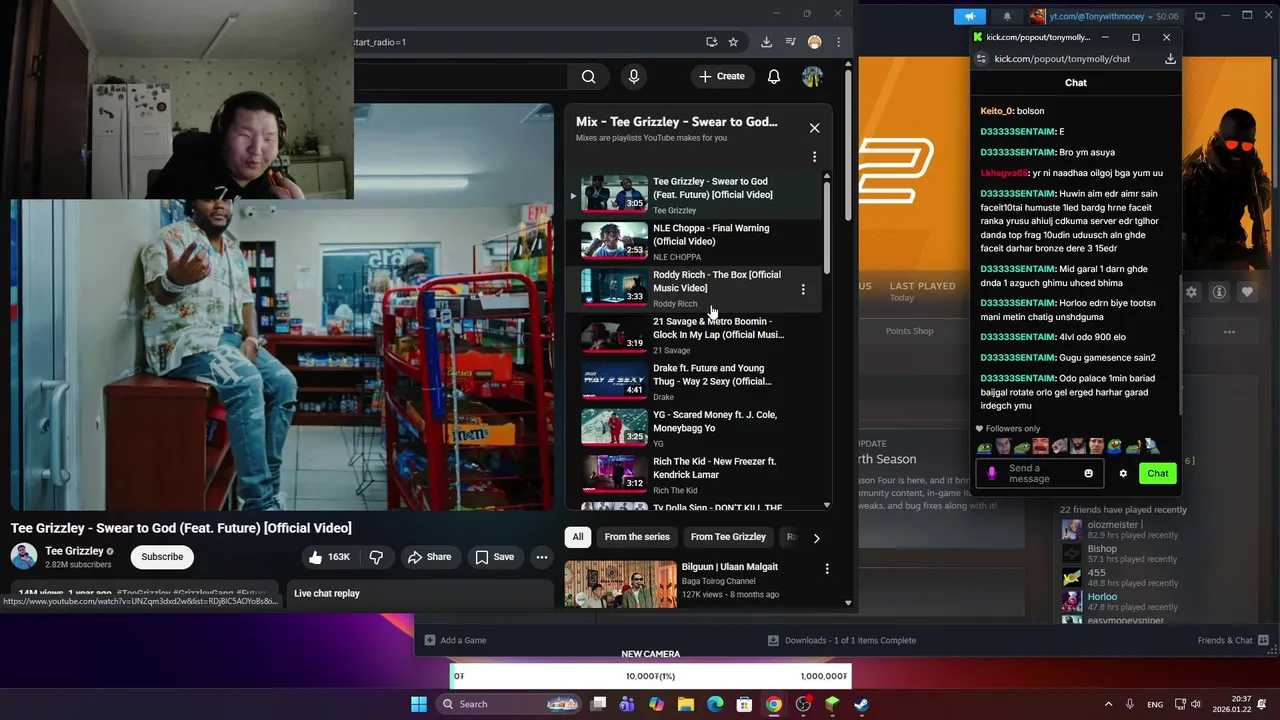Viewport: 1280px width, 720px height.
Task: Switch Steam to Big Picture mode icon
Action: (x=1200, y=16)
